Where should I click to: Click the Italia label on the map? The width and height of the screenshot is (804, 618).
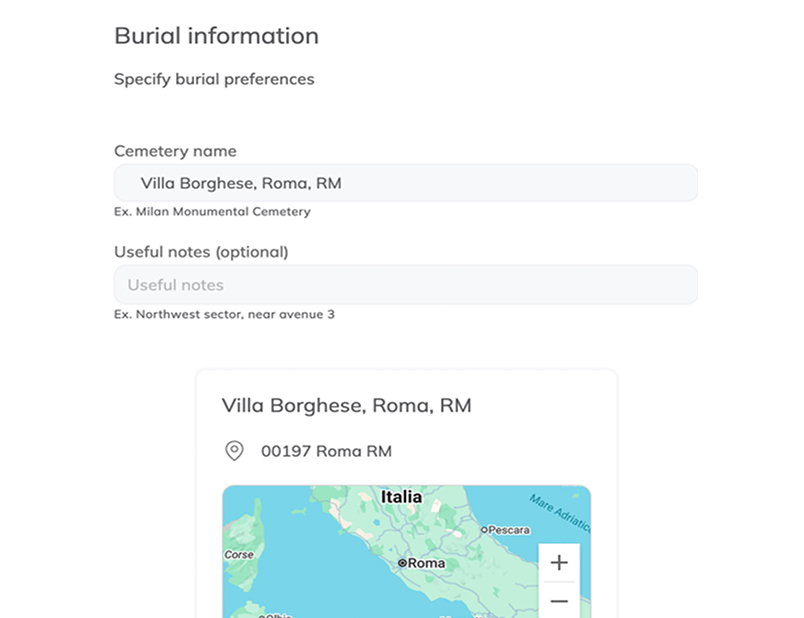tap(401, 497)
